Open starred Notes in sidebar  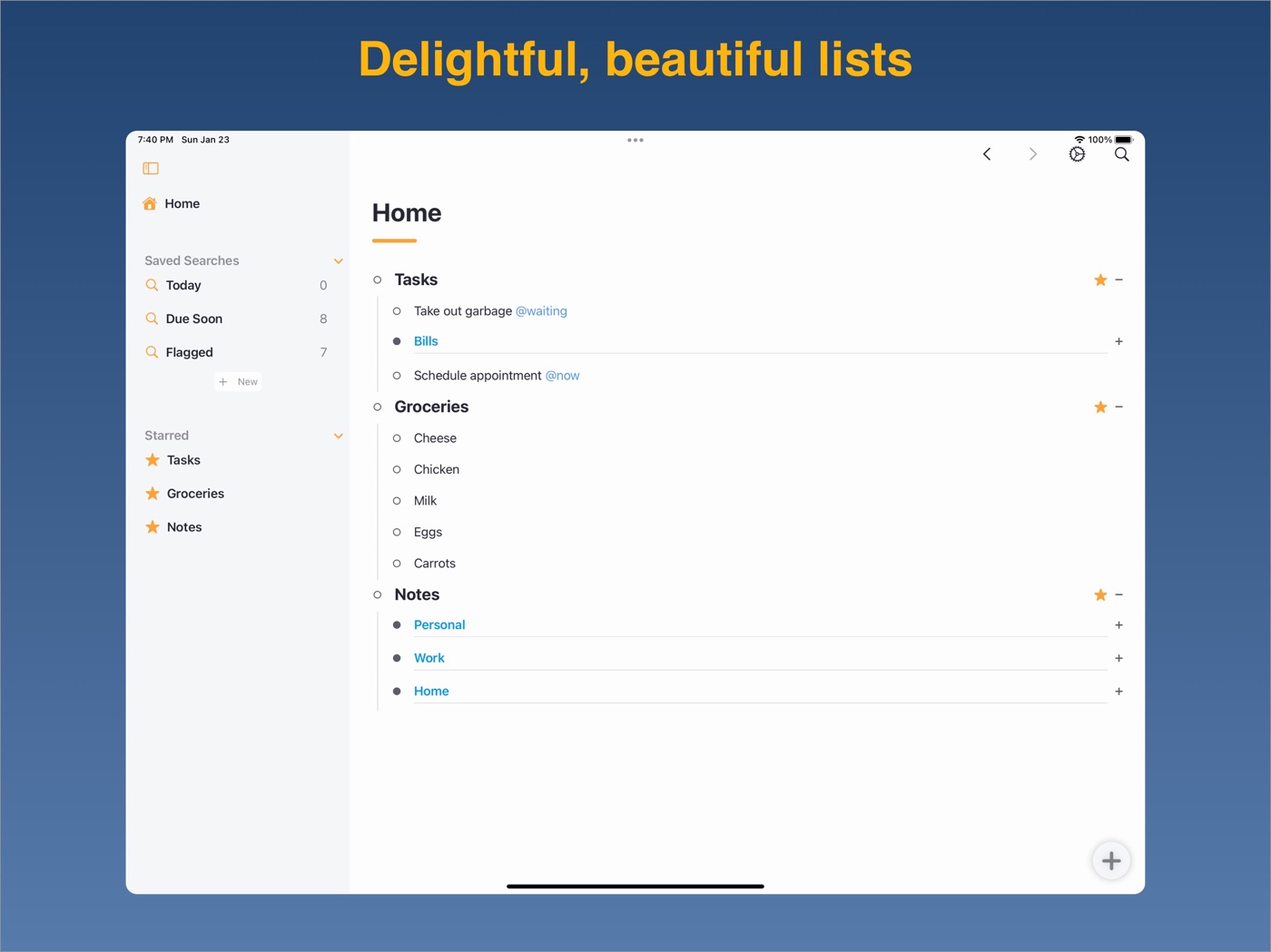pyautogui.click(x=184, y=527)
